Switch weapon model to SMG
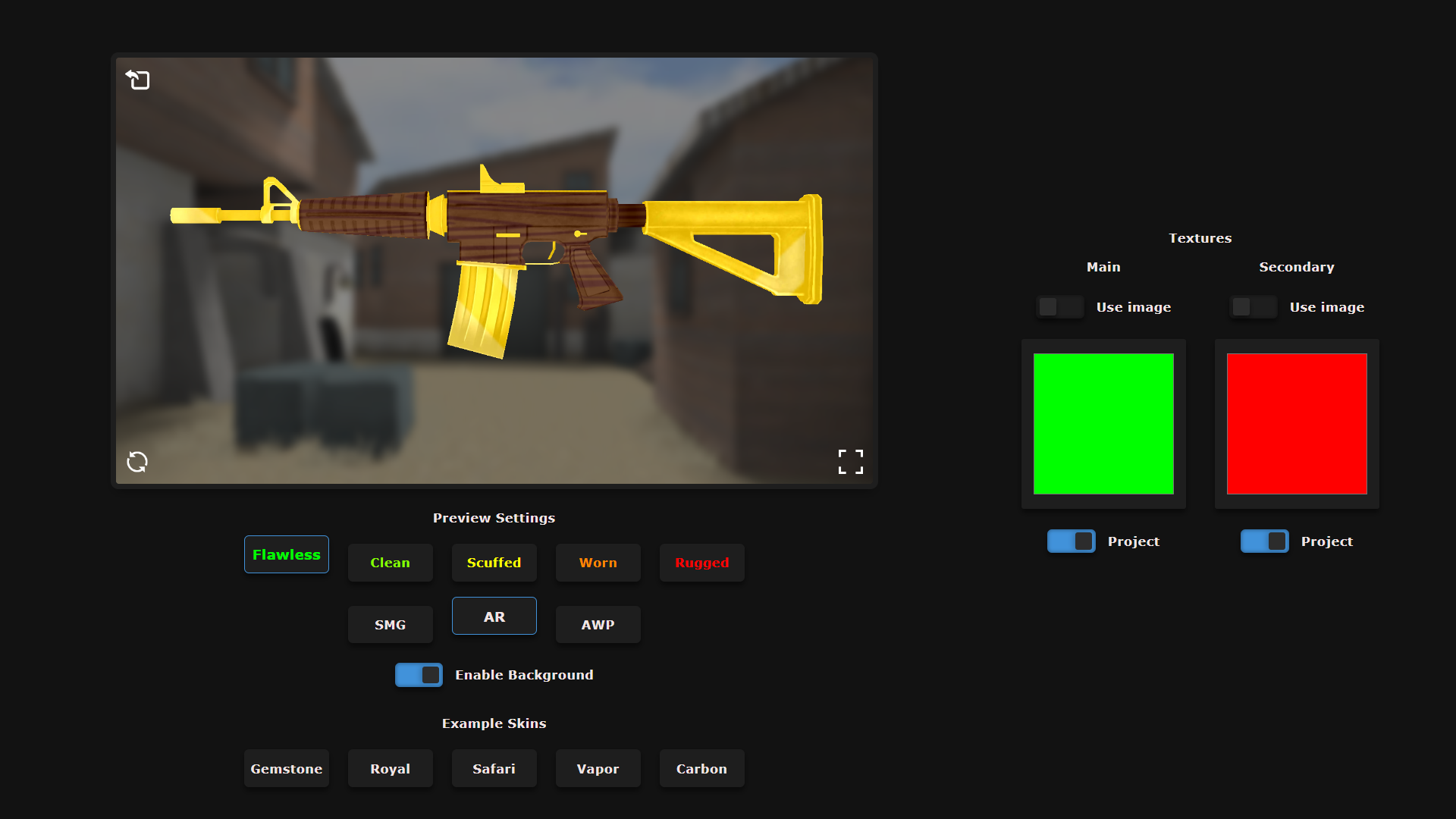The height and width of the screenshot is (819, 1456). click(390, 625)
